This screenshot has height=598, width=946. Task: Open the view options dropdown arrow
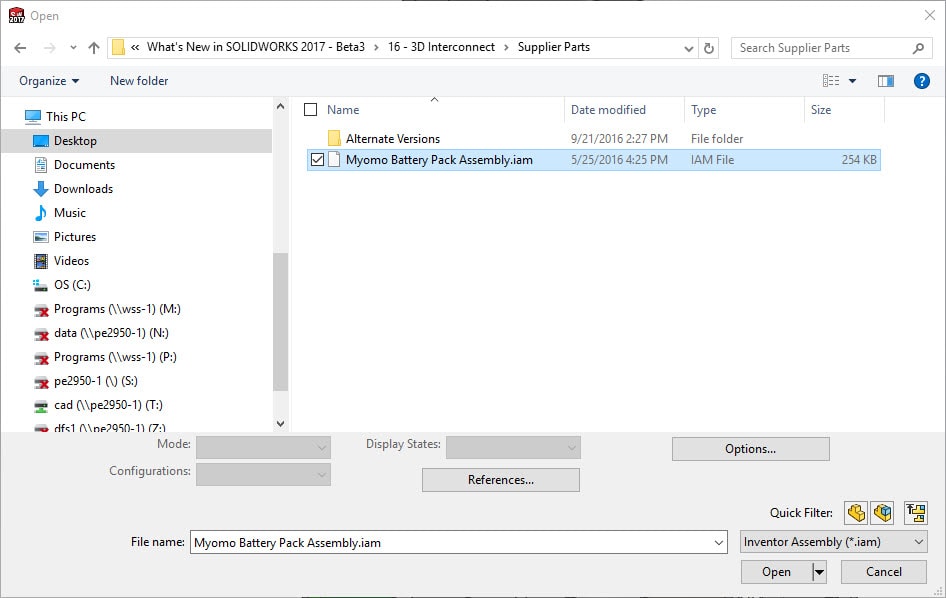tap(852, 81)
